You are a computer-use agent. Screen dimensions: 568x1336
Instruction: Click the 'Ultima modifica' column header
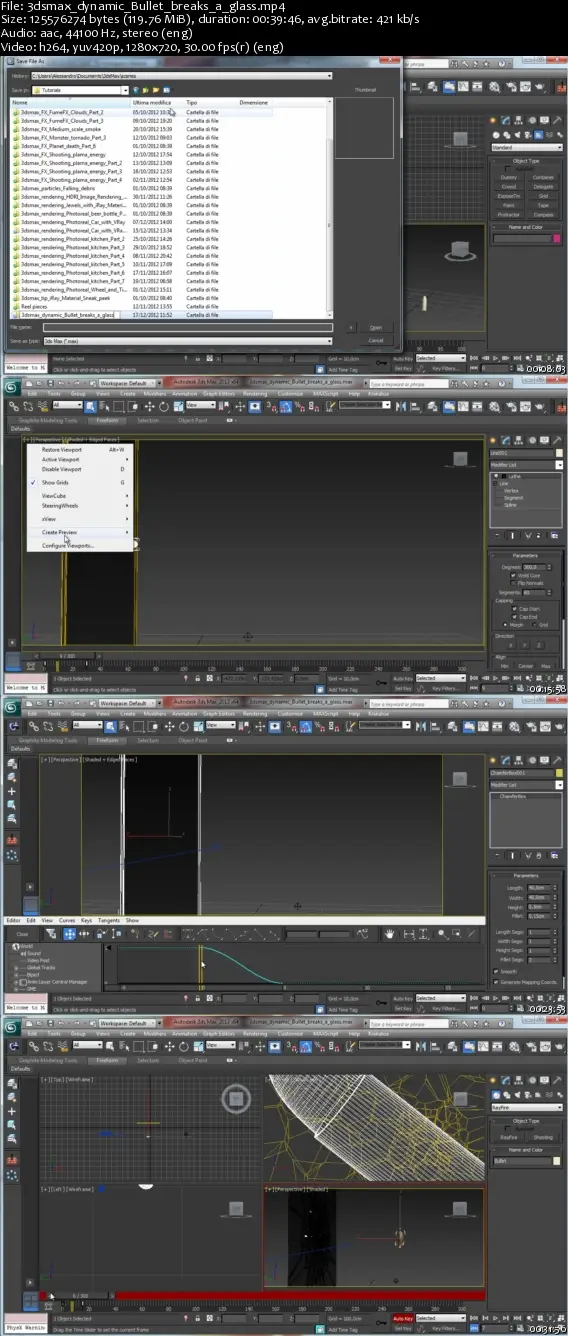[153, 103]
